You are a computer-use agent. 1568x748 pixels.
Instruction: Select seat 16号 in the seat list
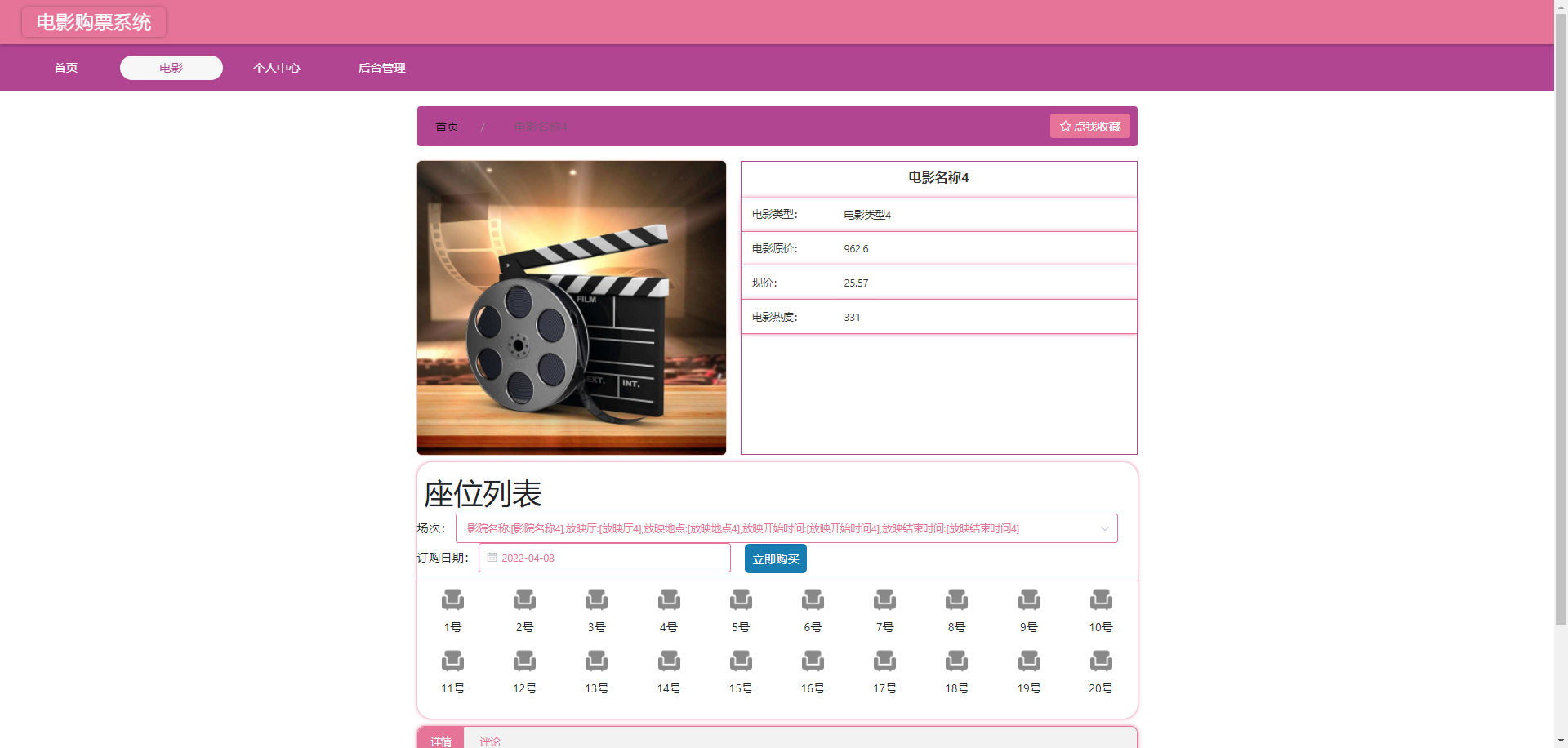(813, 661)
